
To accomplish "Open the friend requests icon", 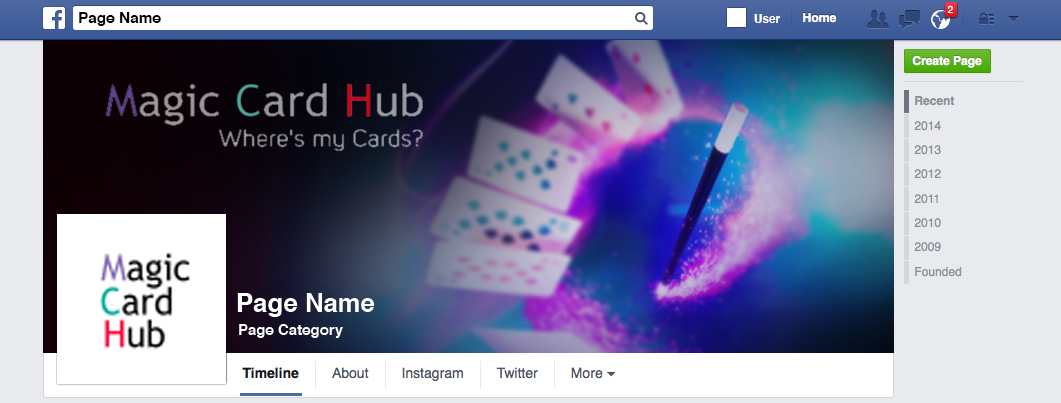I will coord(878,19).
